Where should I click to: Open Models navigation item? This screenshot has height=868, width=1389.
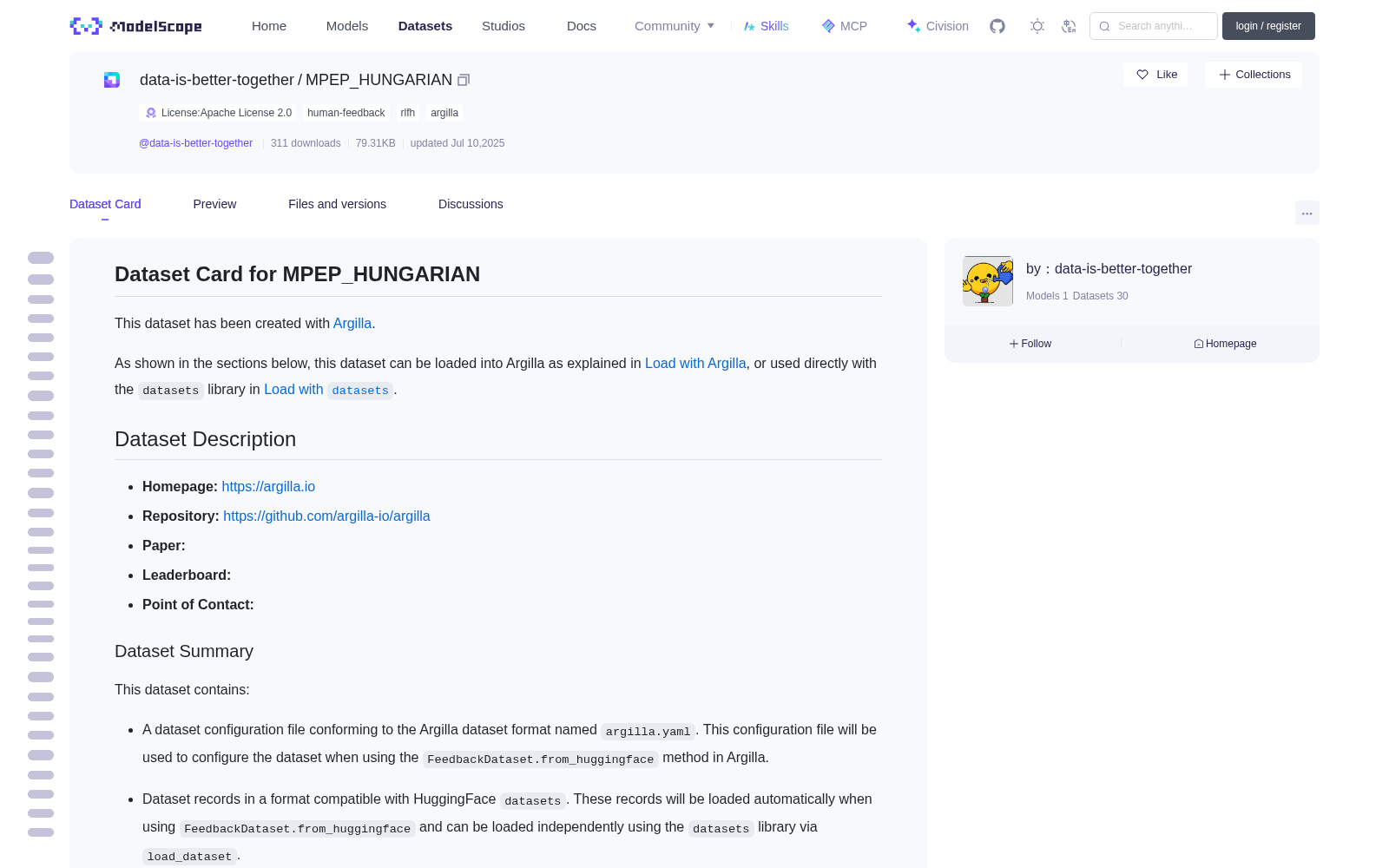pos(347,26)
